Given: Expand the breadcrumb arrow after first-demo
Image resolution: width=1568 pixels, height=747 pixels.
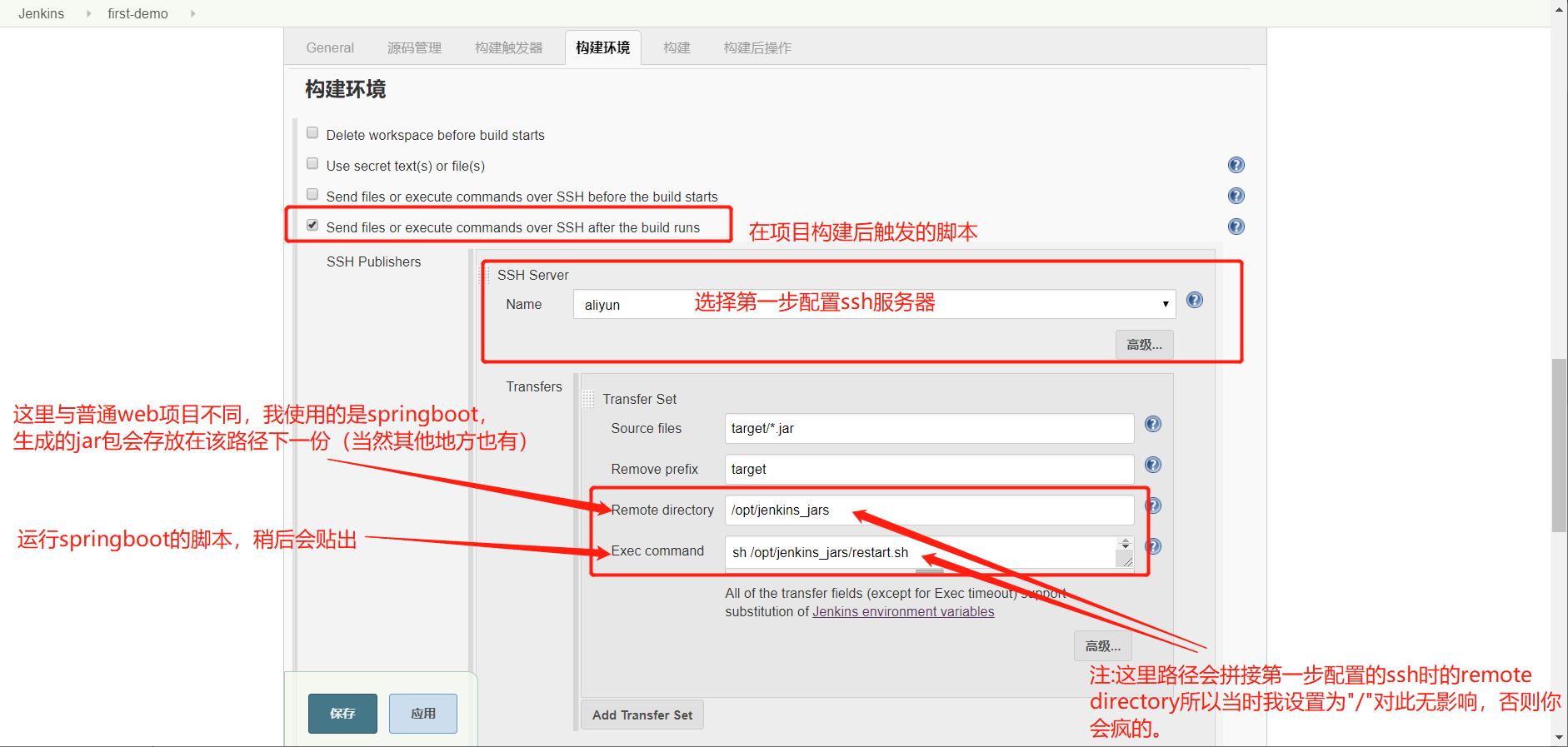Looking at the screenshot, I should point(192,14).
